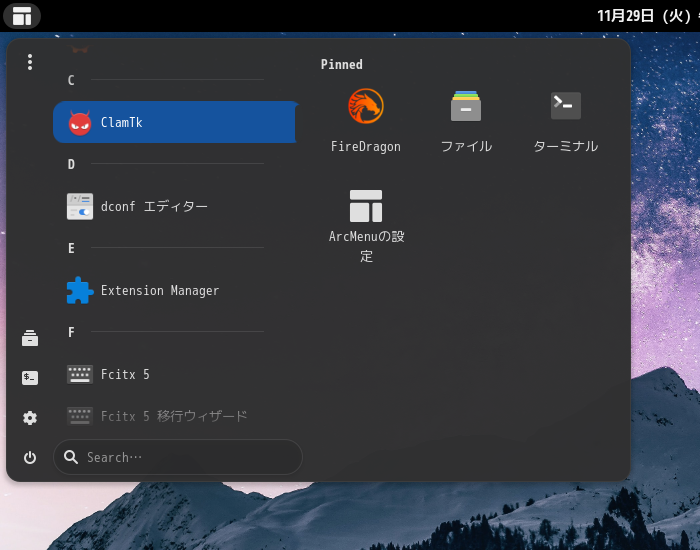Open Fcitx 5 移行ウィザード entry

(x=176, y=416)
